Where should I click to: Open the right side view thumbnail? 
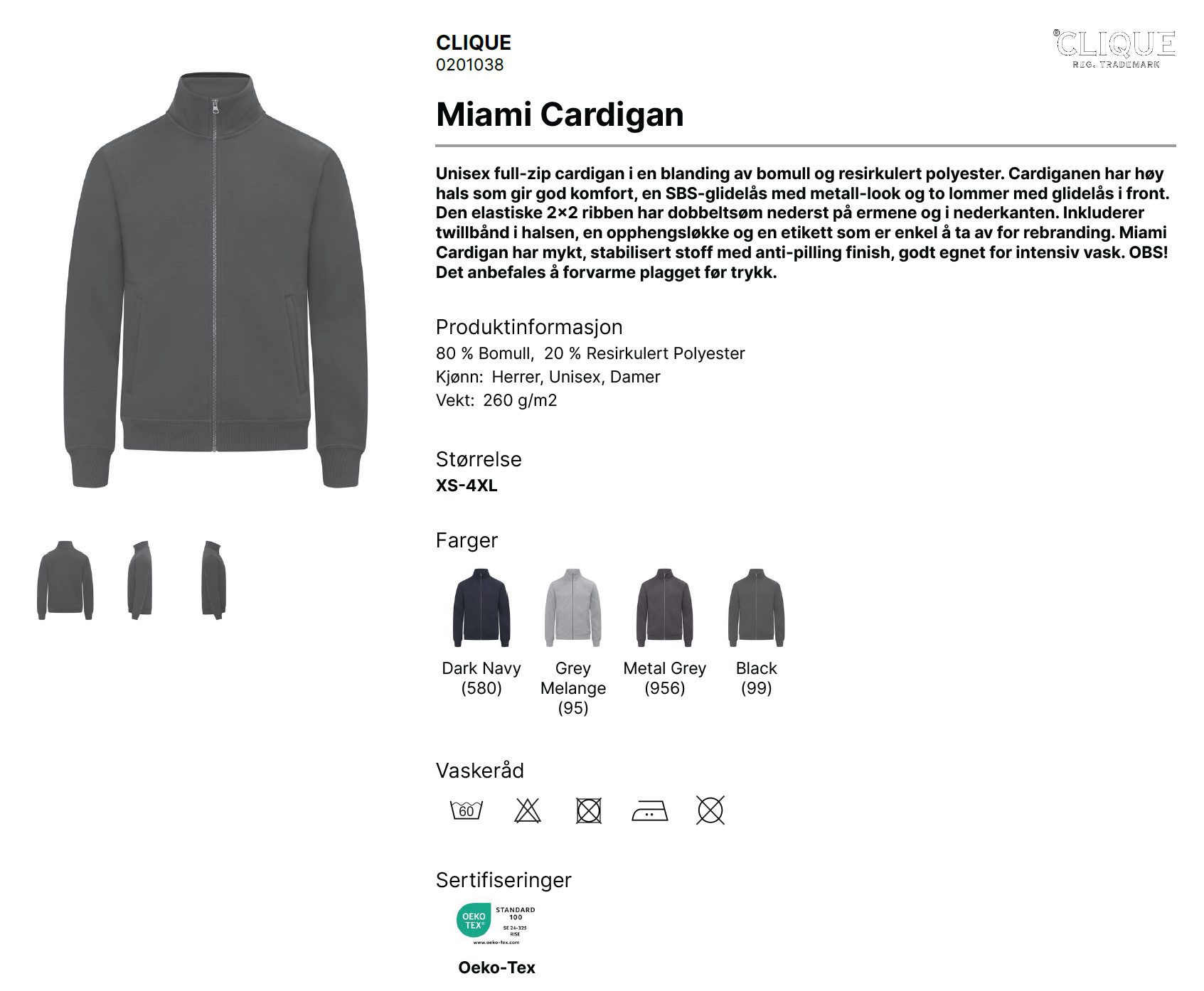213,580
